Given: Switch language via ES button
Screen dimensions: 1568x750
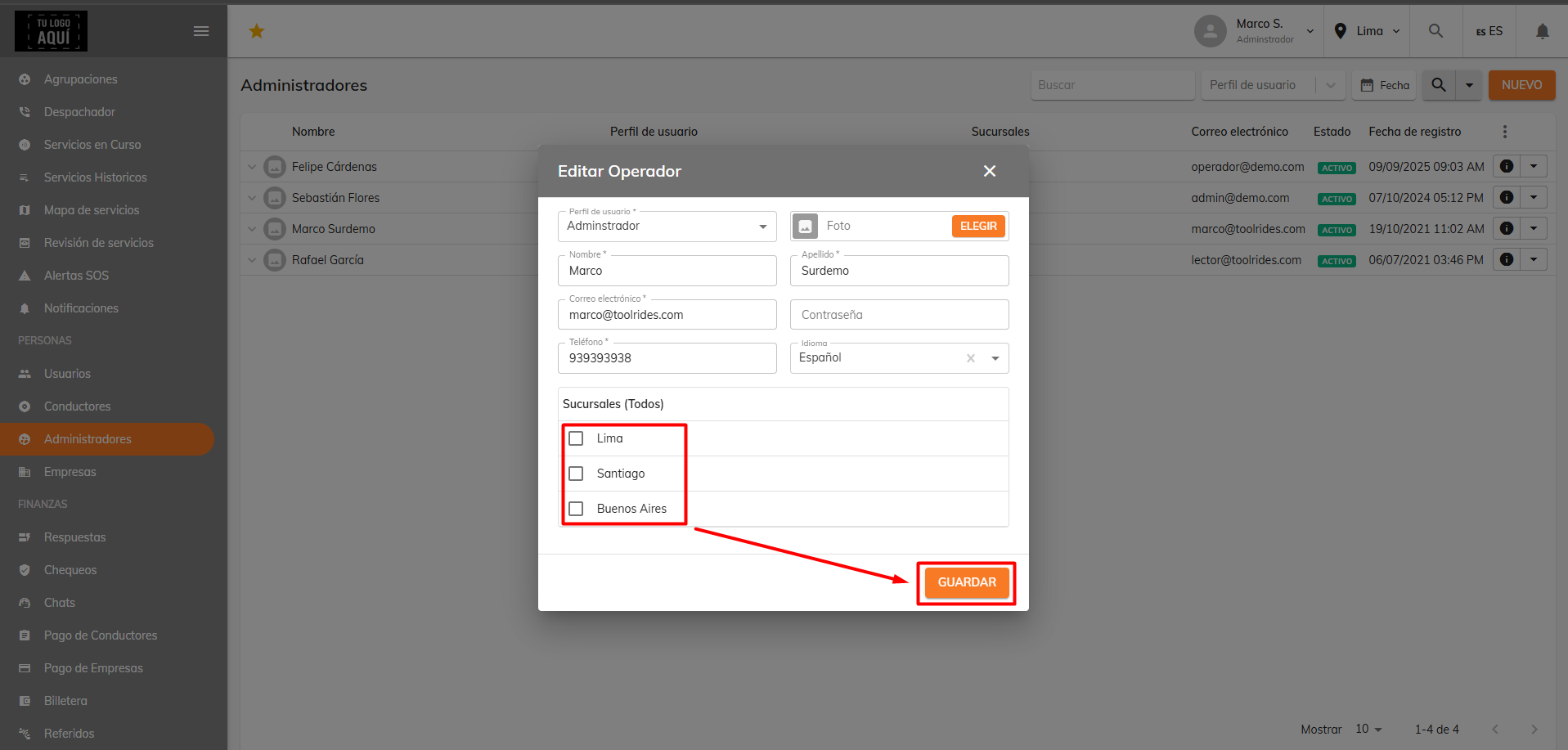Looking at the screenshot, I should (1489, 31).
